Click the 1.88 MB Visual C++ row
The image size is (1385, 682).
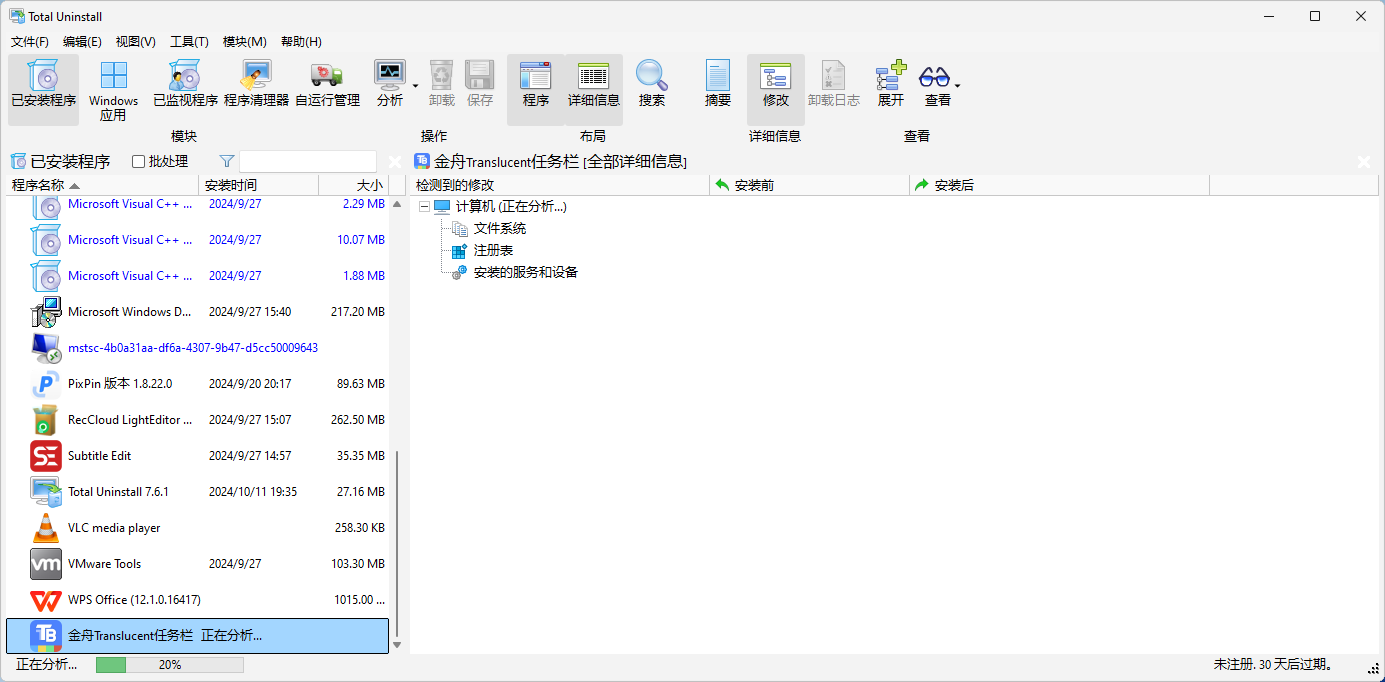click(197, 276)
